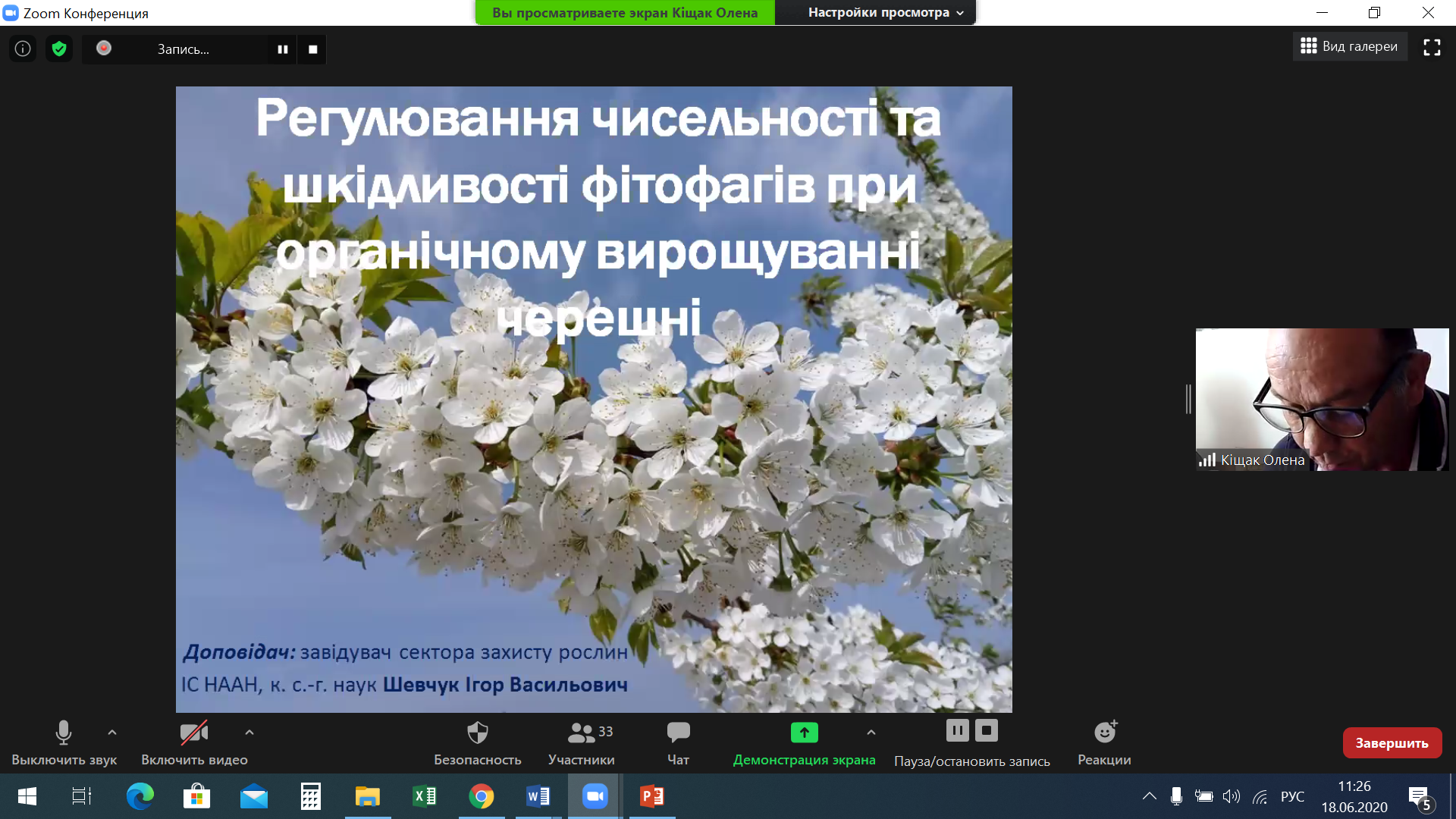Switch to Вид галереи view
This screenshot has width=1456, height=819.
(1349, 46)
